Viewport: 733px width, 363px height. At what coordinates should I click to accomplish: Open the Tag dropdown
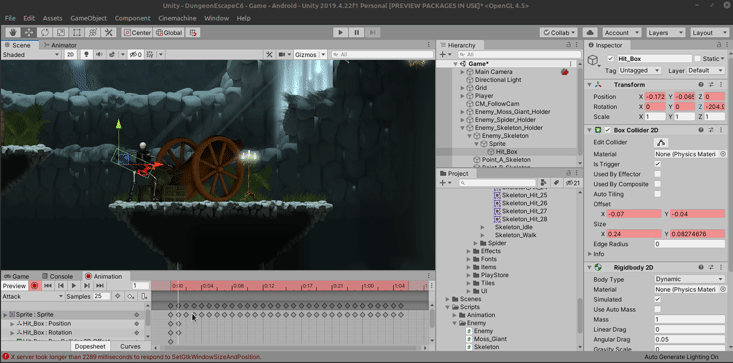coord(640,71)
